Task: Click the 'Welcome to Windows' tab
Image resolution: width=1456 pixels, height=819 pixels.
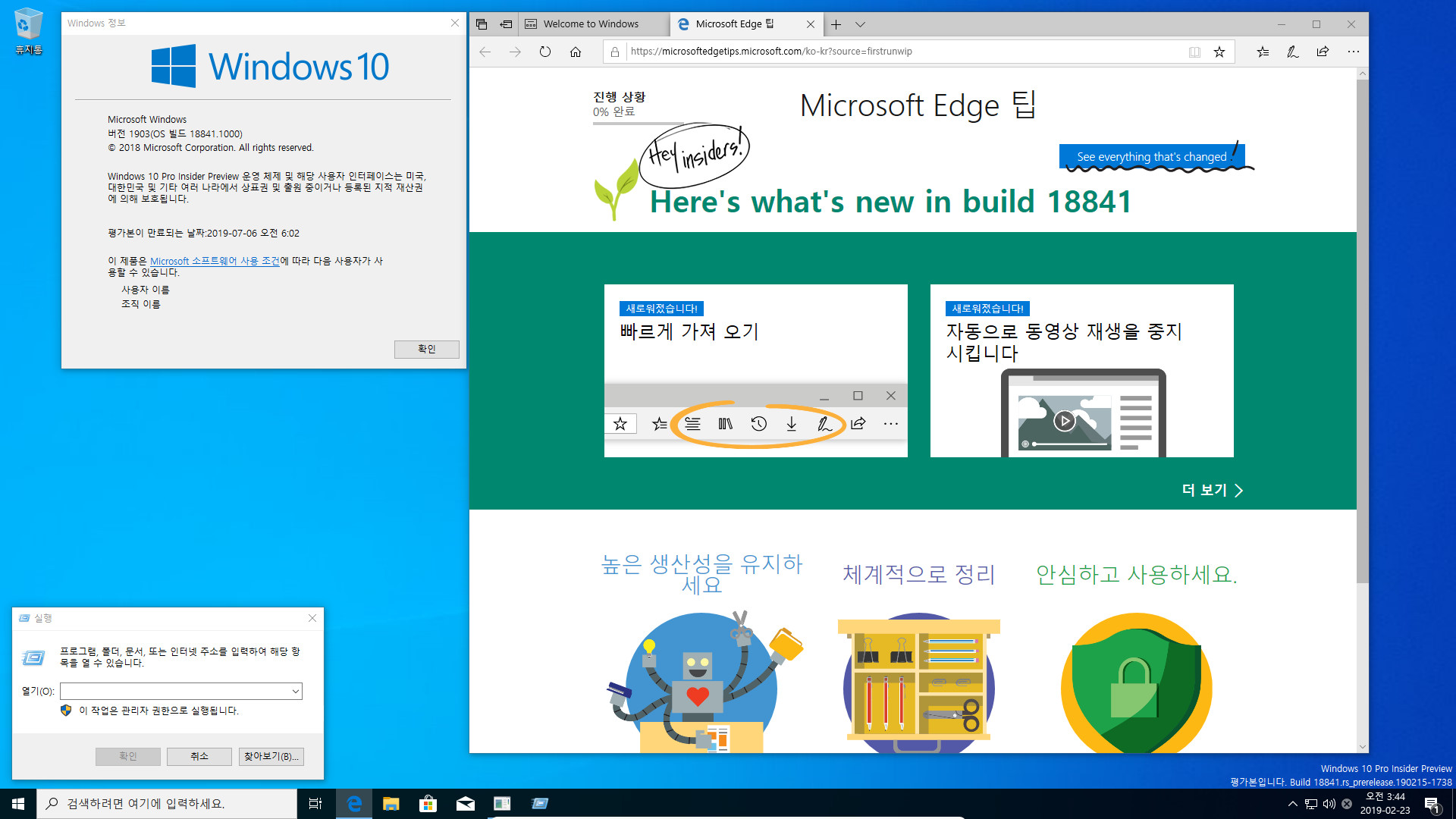Action: pyautogui.click(x=590, y=24)
